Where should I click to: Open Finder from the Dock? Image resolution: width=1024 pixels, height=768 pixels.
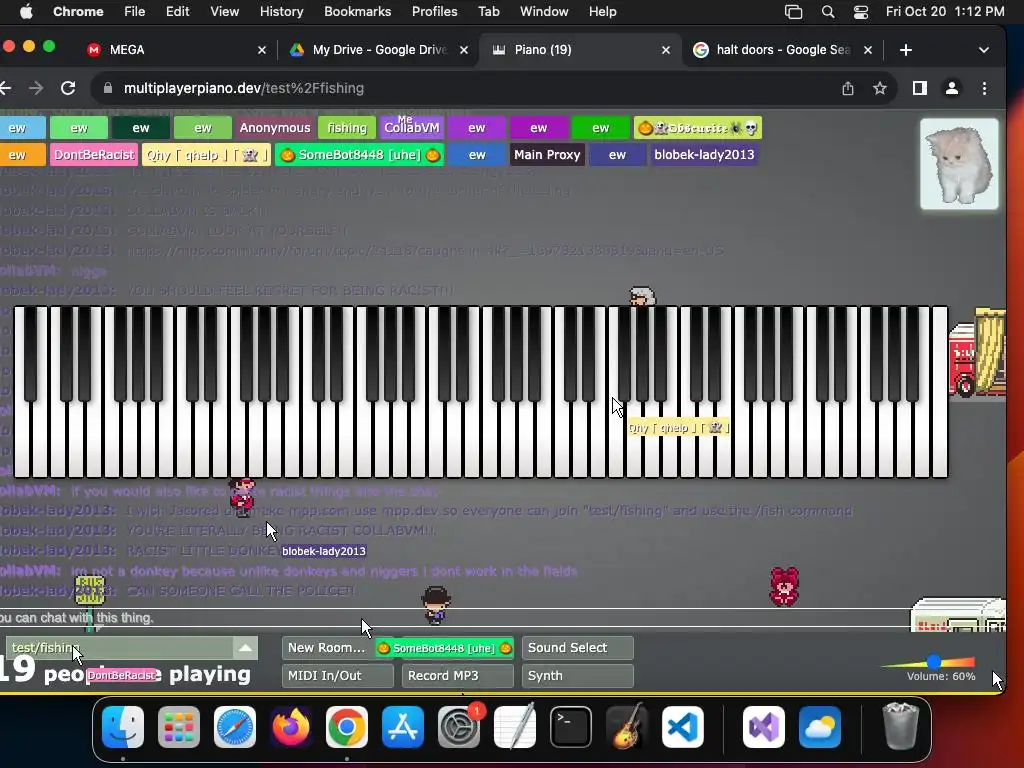[x=123, y=727]
